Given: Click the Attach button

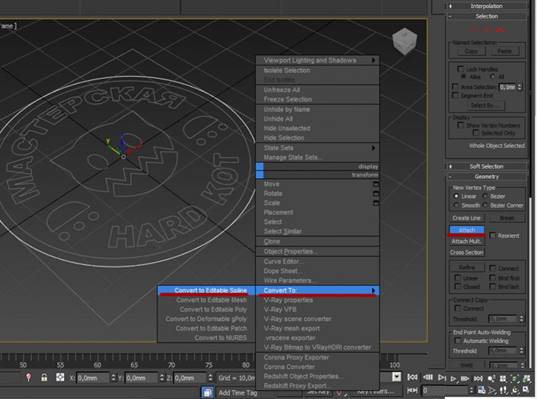Looking at the screenshot, I should click(467, 230).
